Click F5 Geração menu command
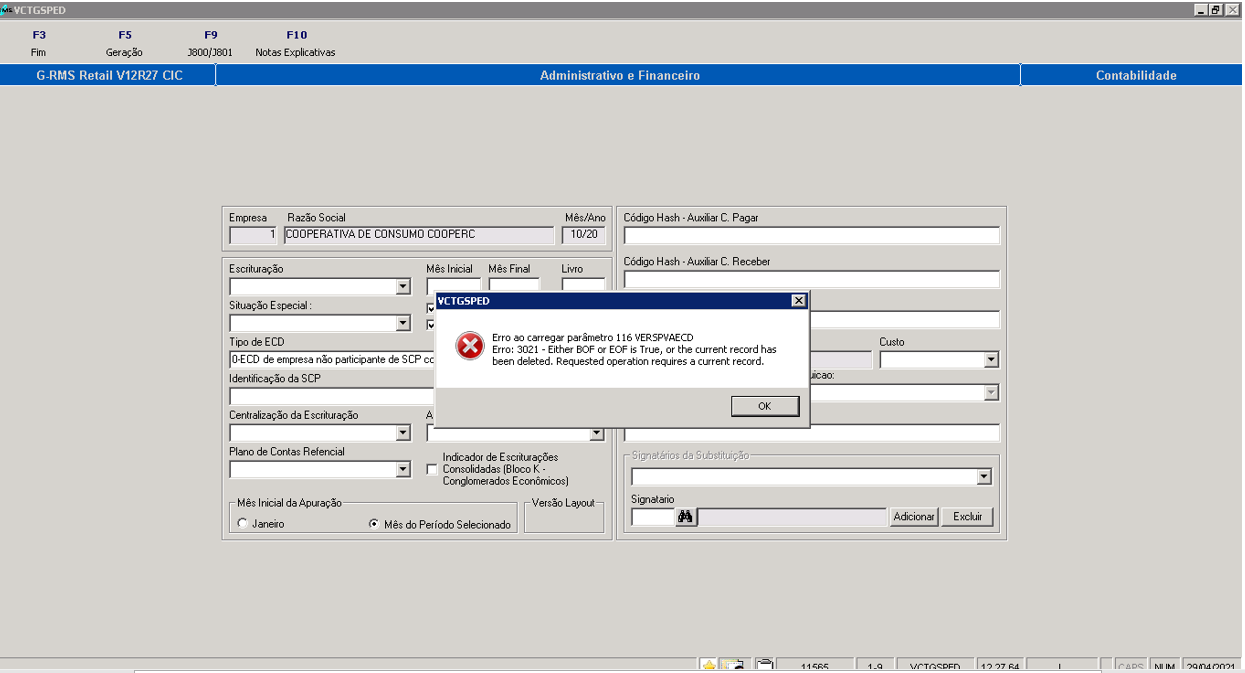Screen dimensions: 1245x673 click(124, 43)
